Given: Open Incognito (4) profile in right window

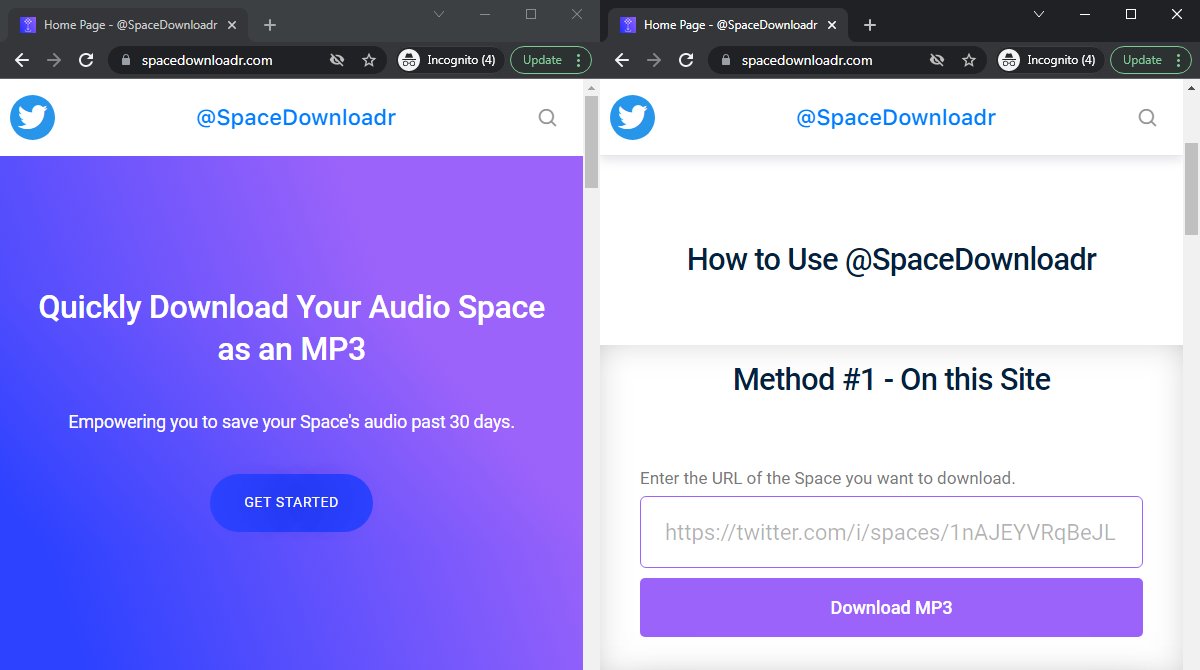Looking at the screenshot, I should pos(1049,60).
